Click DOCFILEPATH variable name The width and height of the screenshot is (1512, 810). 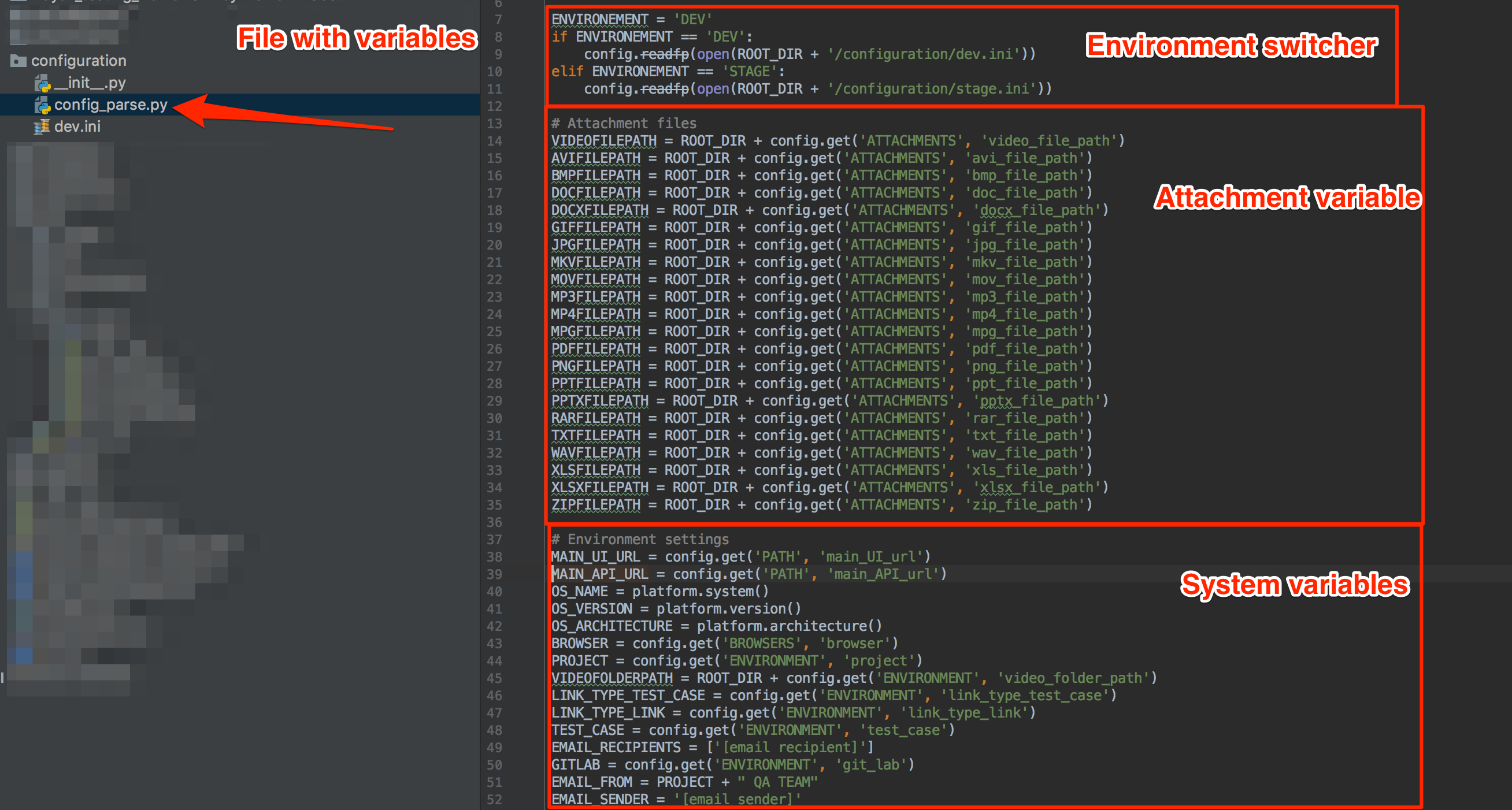click(x=596, y=192)
